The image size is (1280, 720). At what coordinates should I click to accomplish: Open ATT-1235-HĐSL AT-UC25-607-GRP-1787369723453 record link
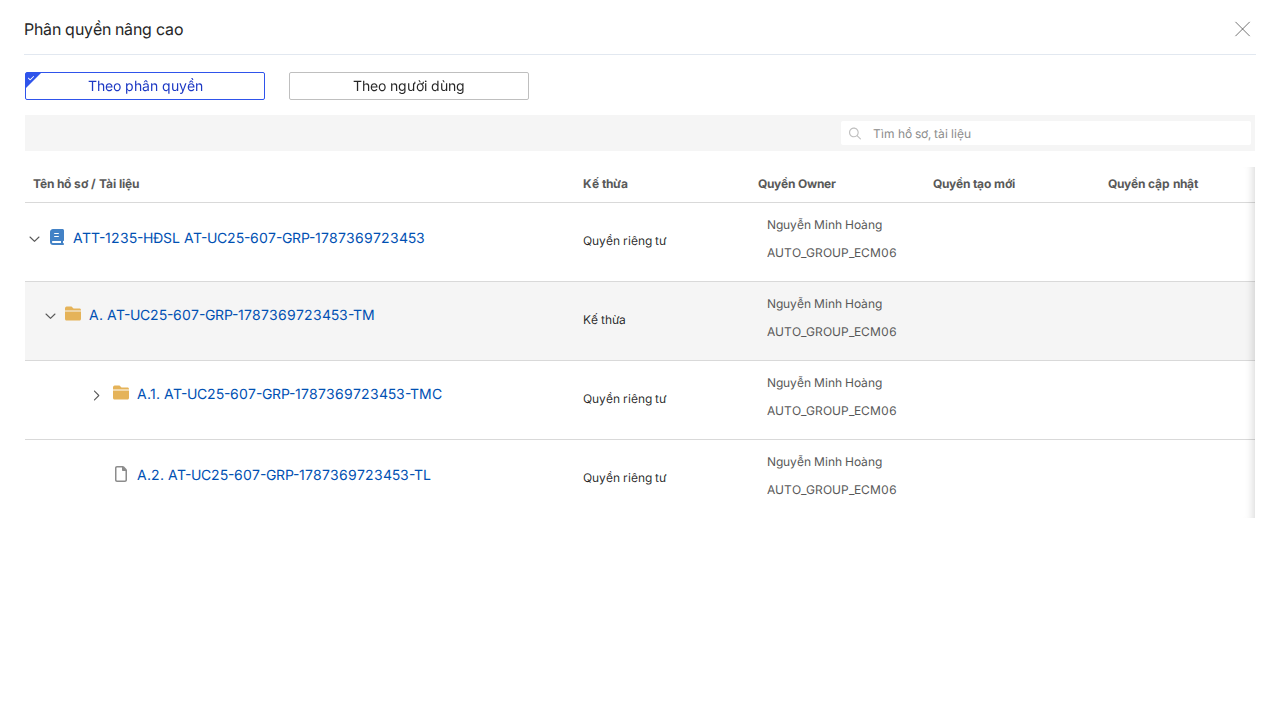[x=249, y=238]
